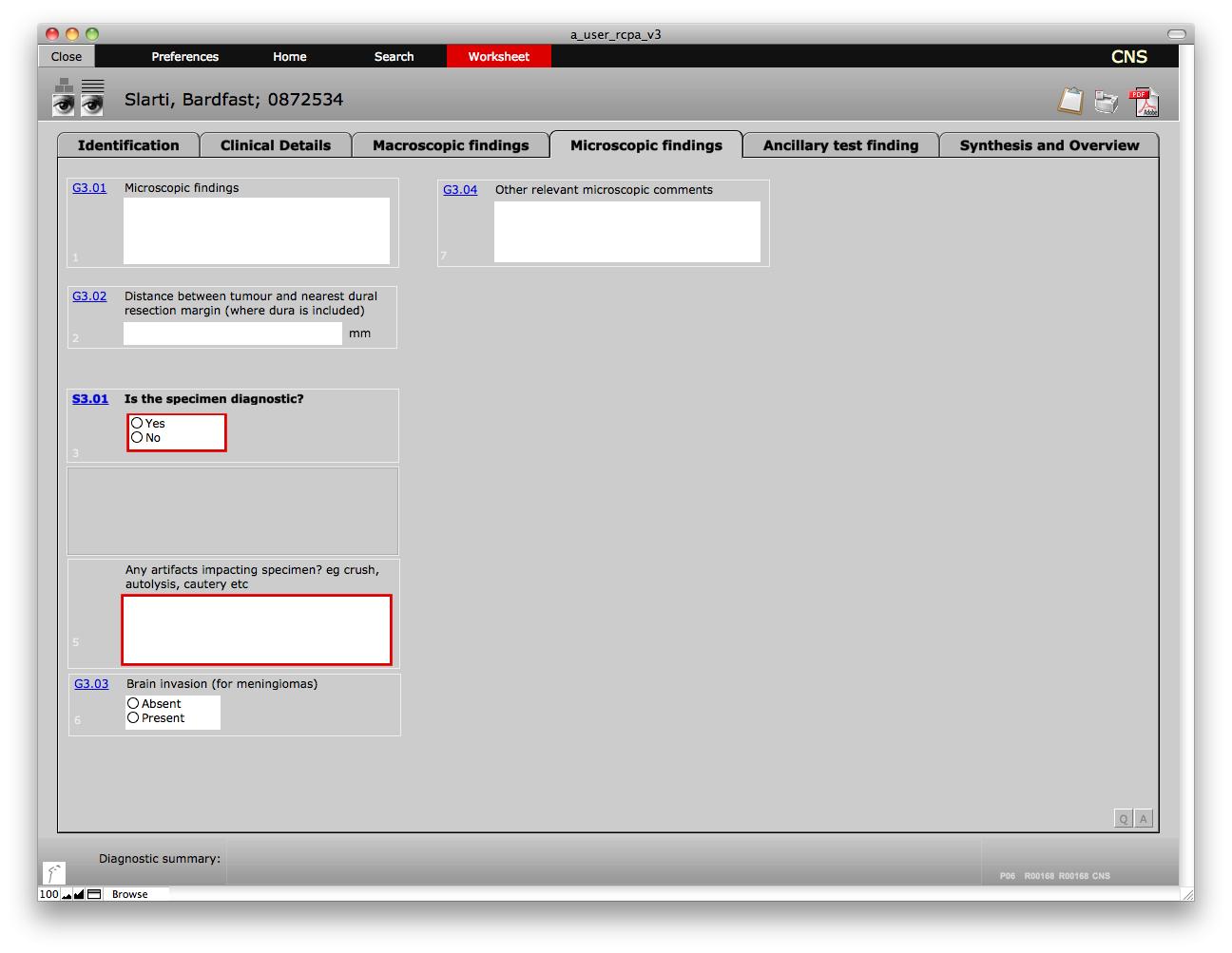This screenshot has height=953, width=1232.
Task: Toggle the status area window icon
Action: tap(94, 894)
